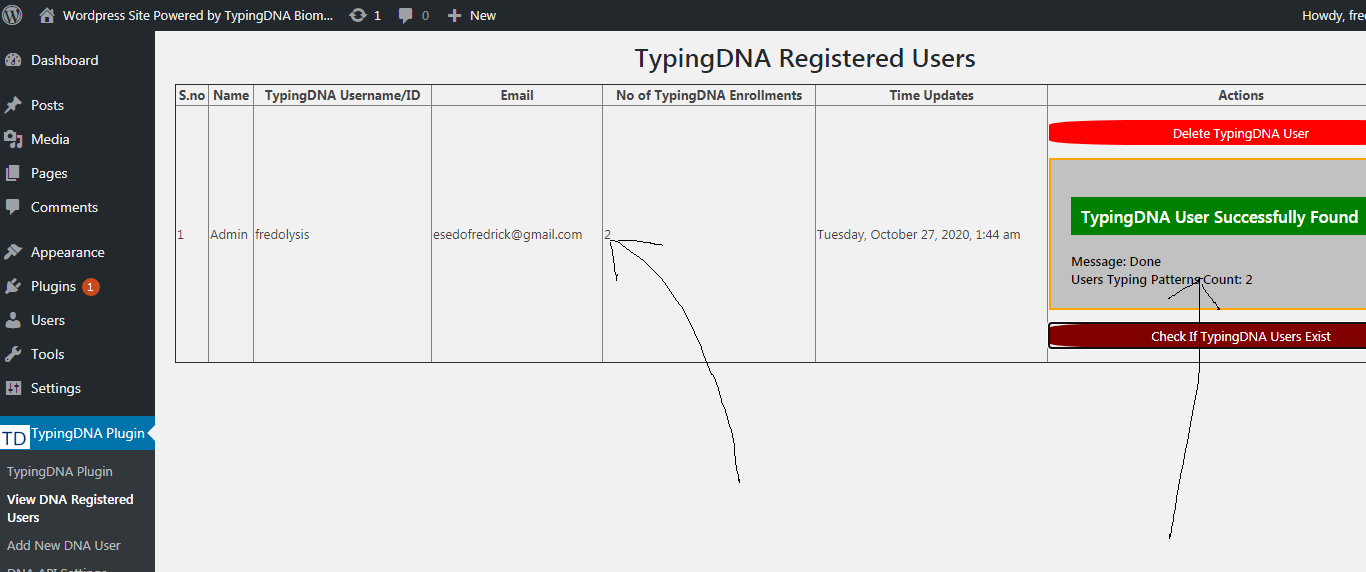Open the comments bubble in the admin bar
1366x572 pixels.
point(406,15)
